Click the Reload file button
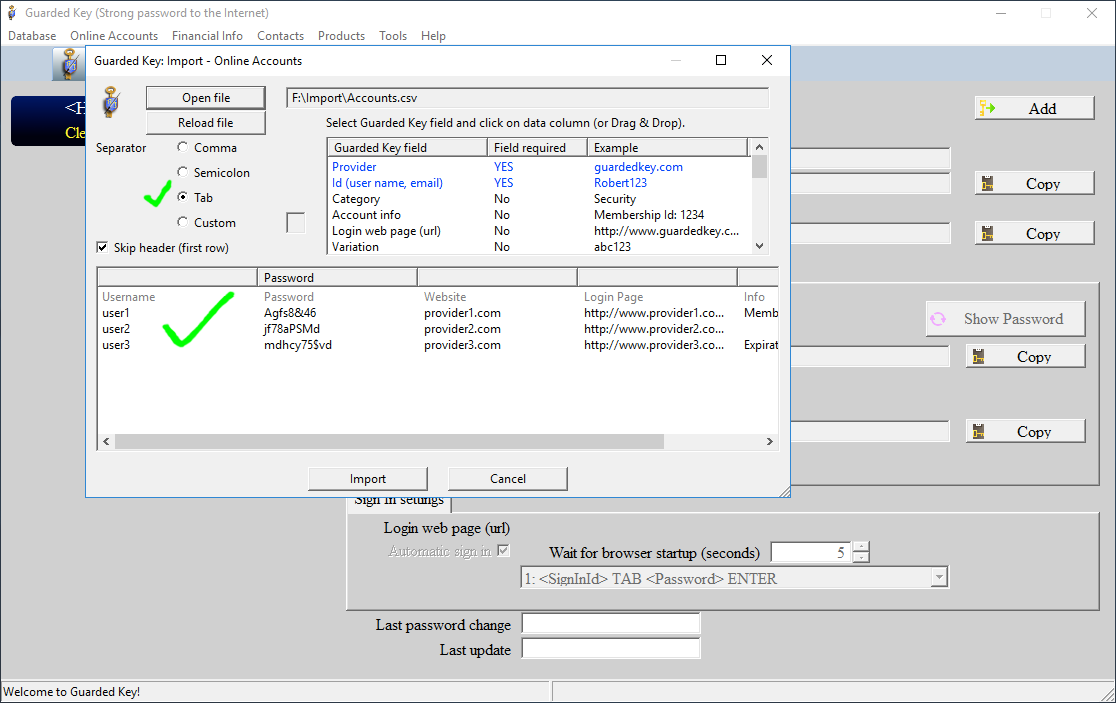This screenshot has height=703, width=1116. pos(206,122)
